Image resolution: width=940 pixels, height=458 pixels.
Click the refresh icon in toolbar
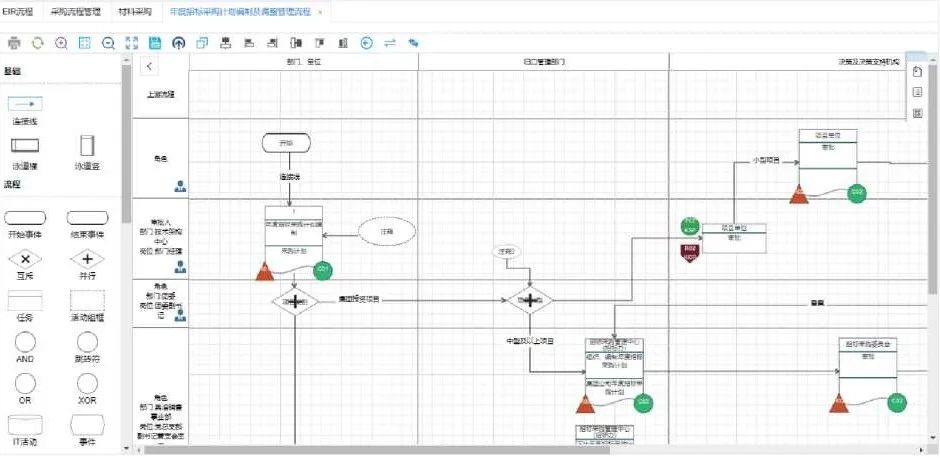[38, 43]
